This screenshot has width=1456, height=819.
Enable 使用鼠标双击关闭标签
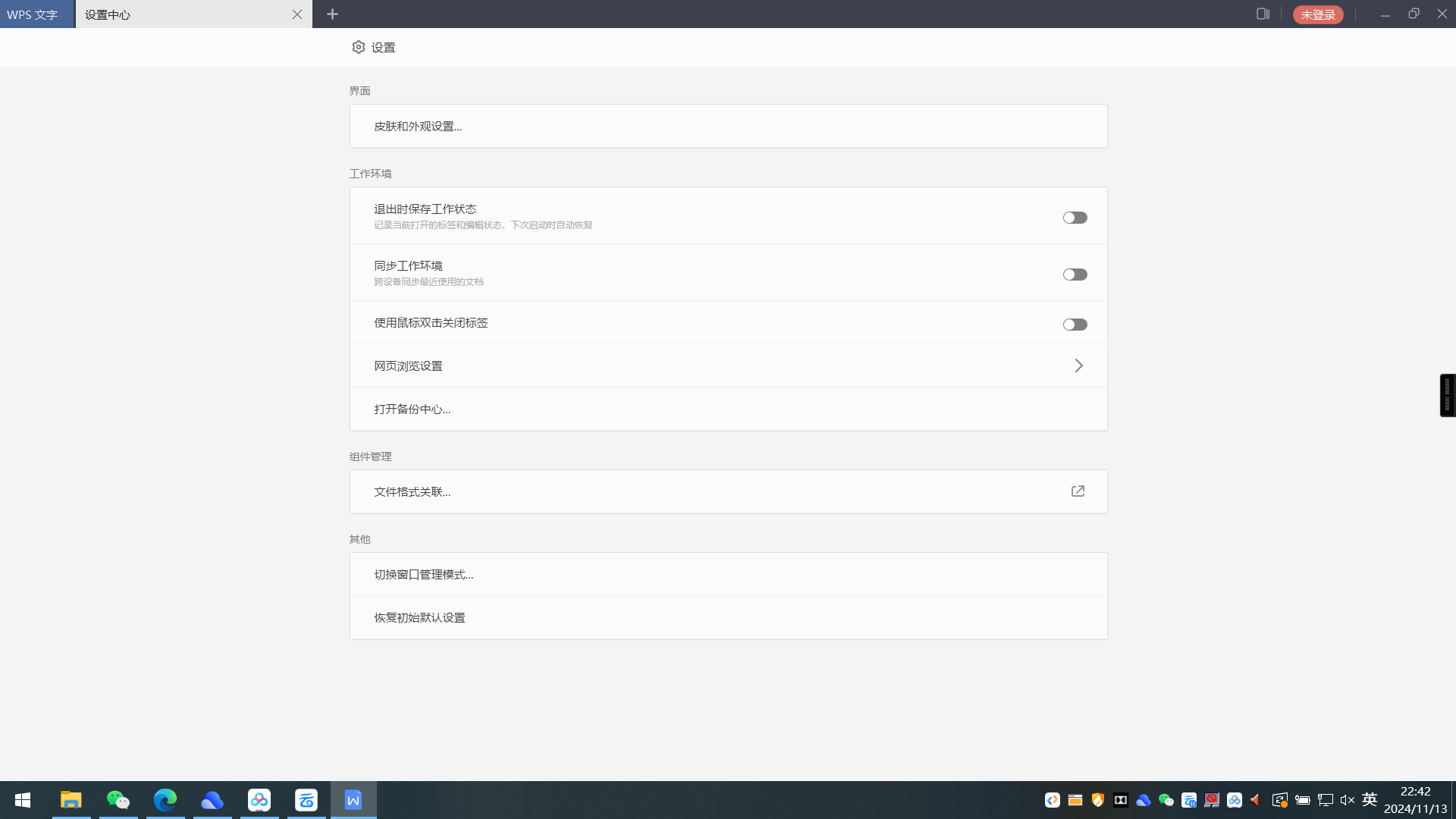pyautogui.click(x=1075, y=324)
